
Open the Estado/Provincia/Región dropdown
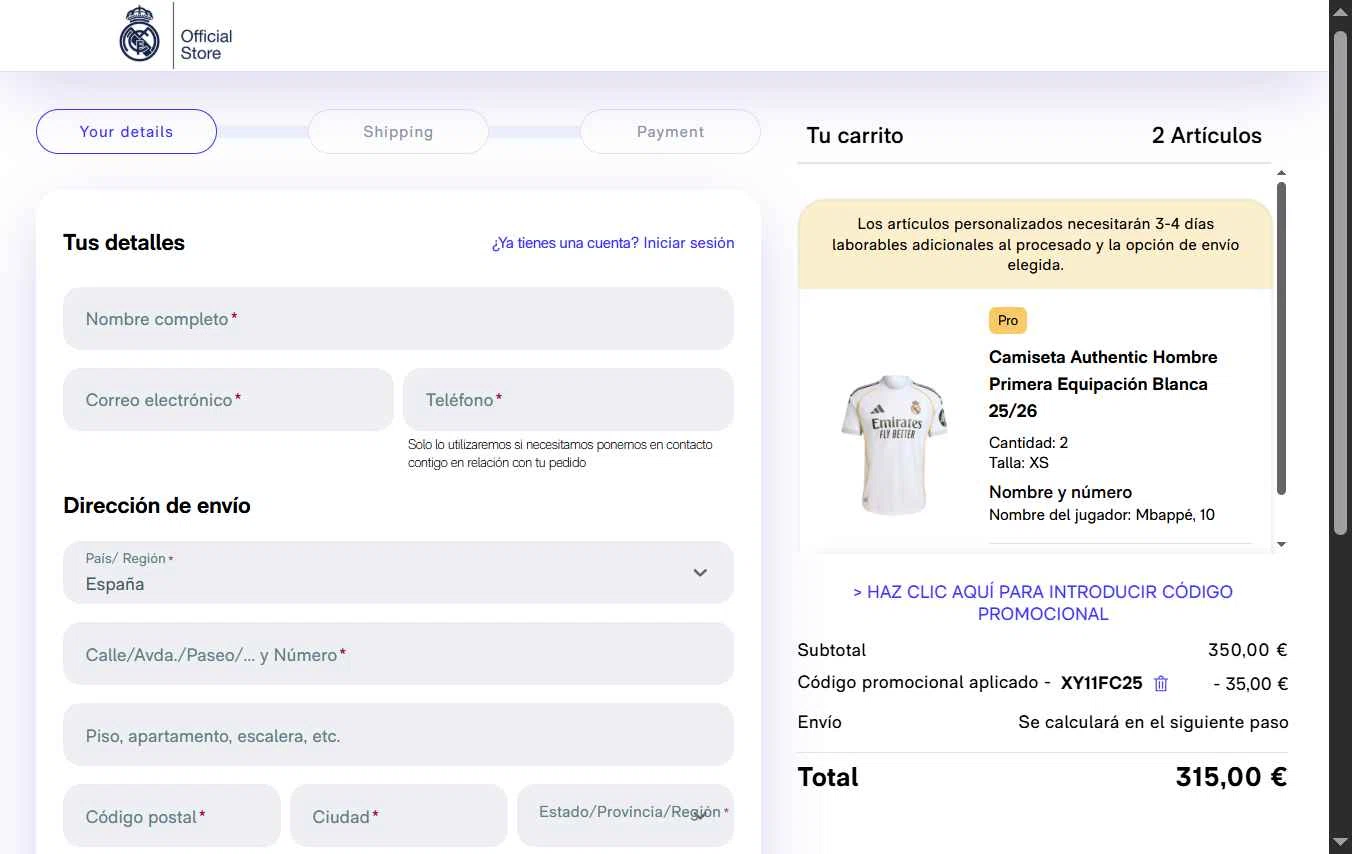coord(625,815)
